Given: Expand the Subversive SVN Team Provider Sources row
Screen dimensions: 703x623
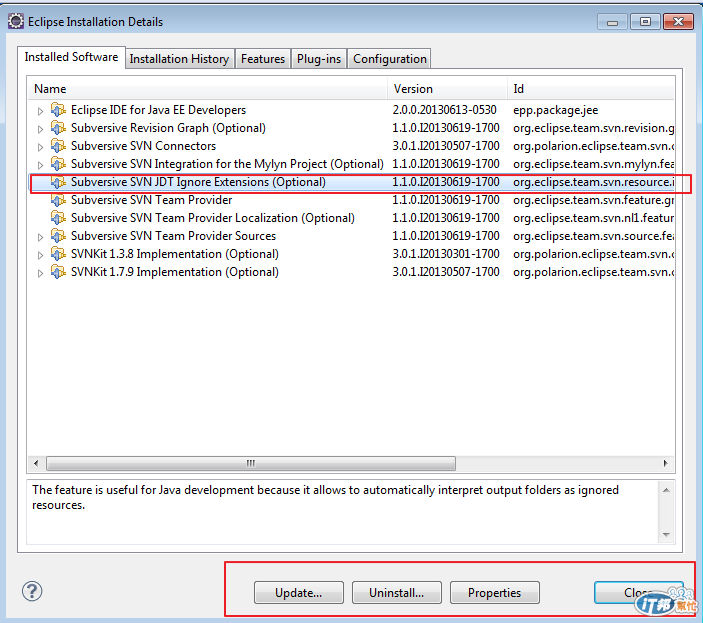Looking at the screenshot, I should (x=40, y=237).
